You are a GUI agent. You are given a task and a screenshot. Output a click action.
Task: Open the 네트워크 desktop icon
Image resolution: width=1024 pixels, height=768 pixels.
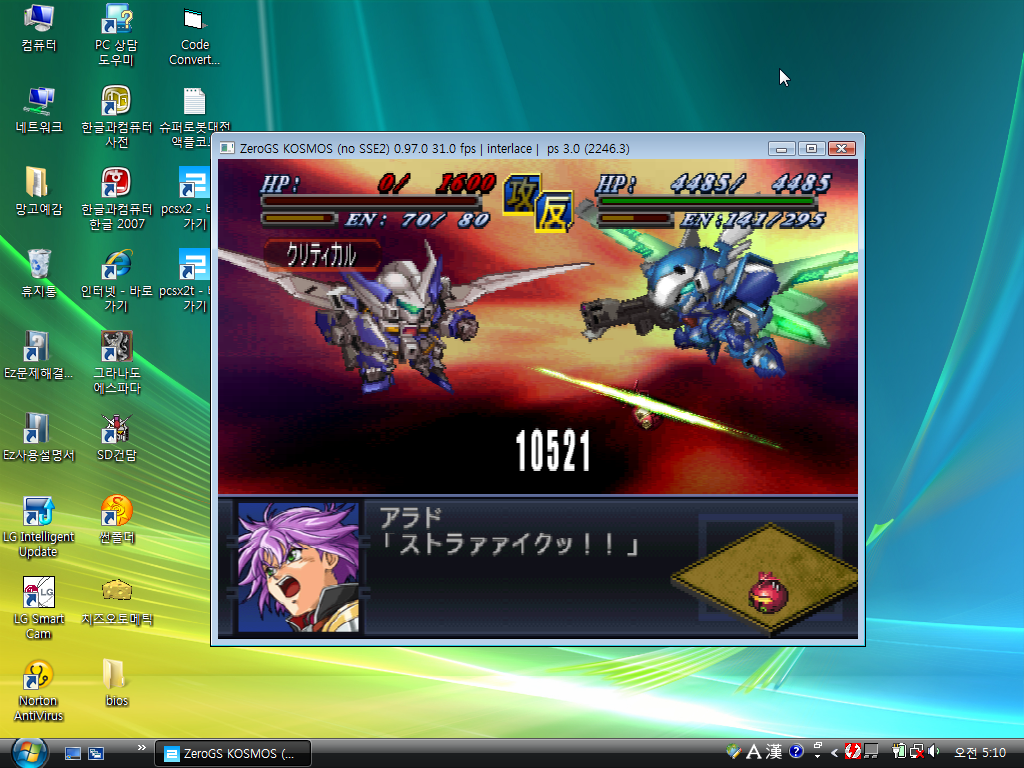coord(39,110)
